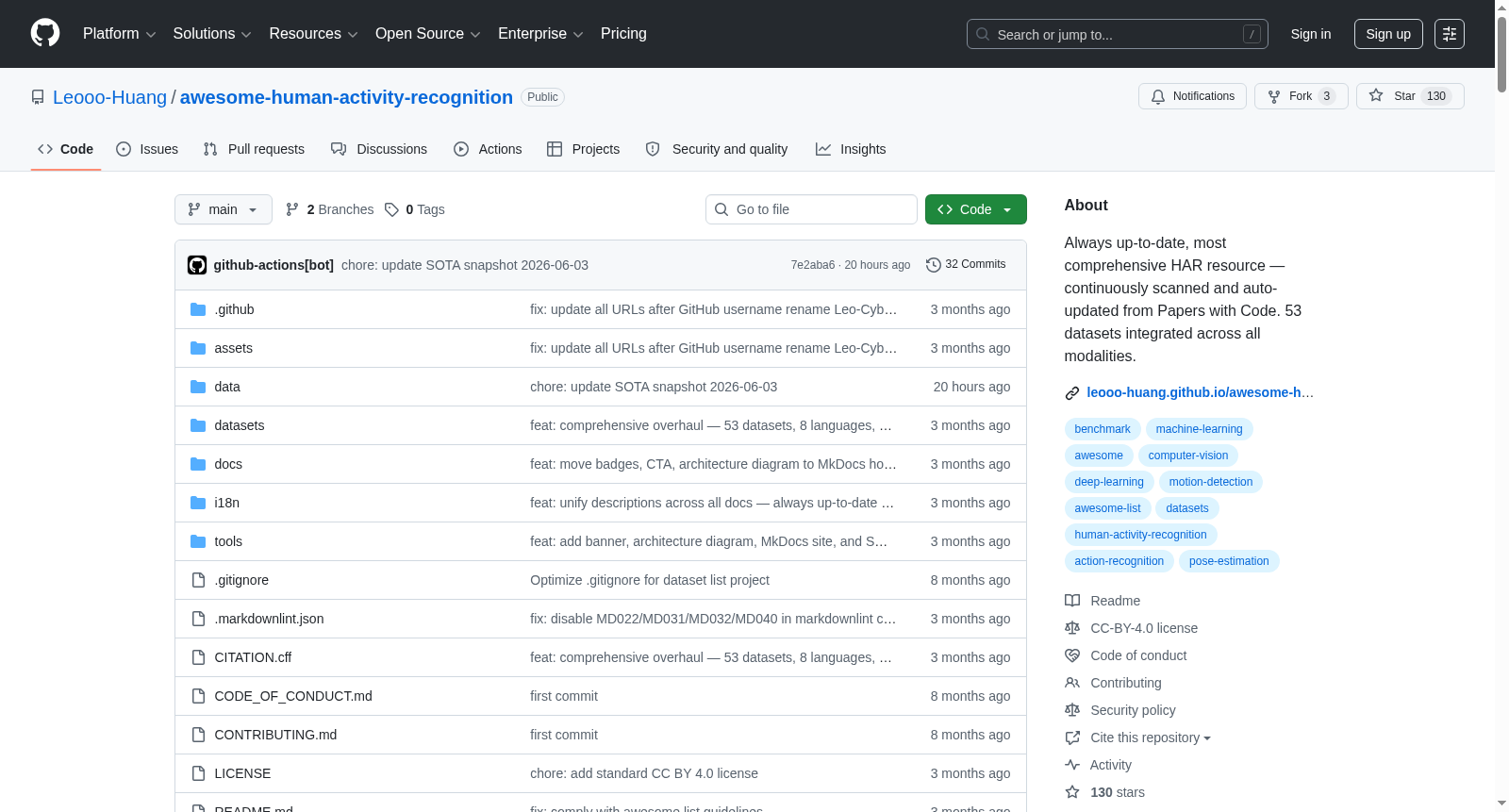Switch to the Discussions tab
This screenshot has height=812, width=1509.
pyautogui.click(x=379, y=149)
